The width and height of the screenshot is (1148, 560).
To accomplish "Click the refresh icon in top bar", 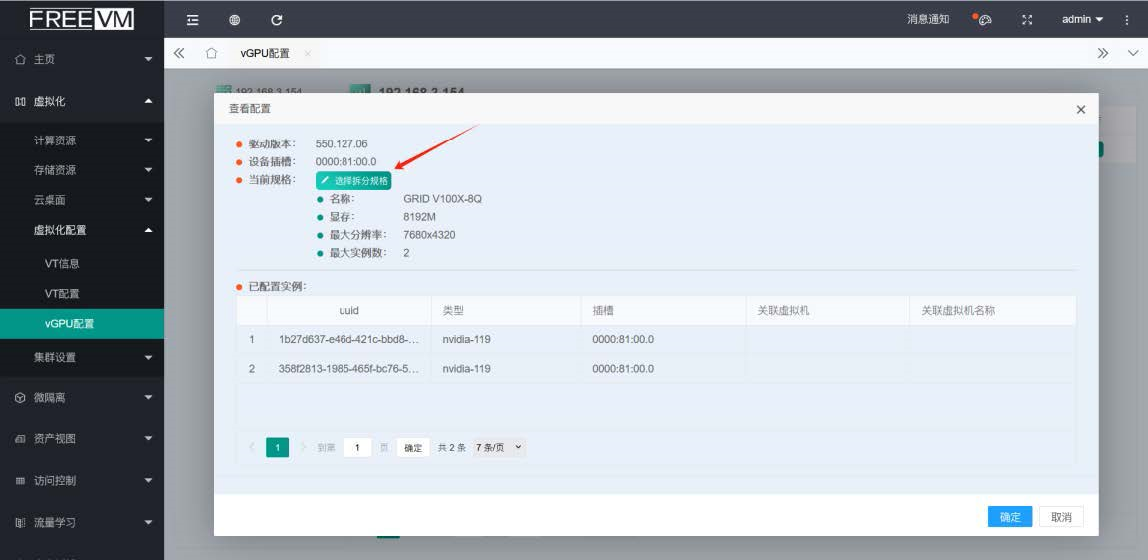I will click(277, 20).
